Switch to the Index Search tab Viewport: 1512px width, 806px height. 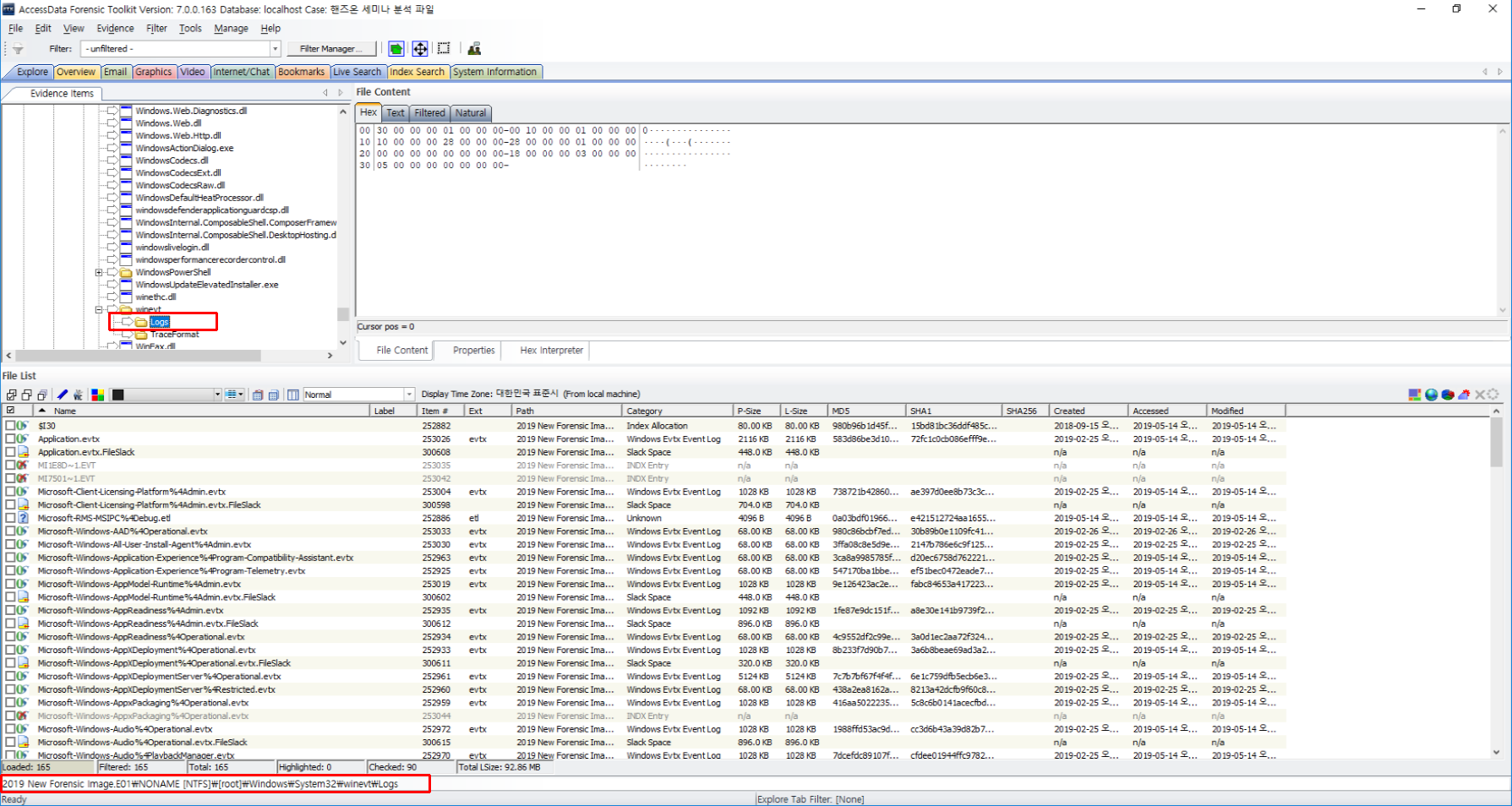coord(417,72)
